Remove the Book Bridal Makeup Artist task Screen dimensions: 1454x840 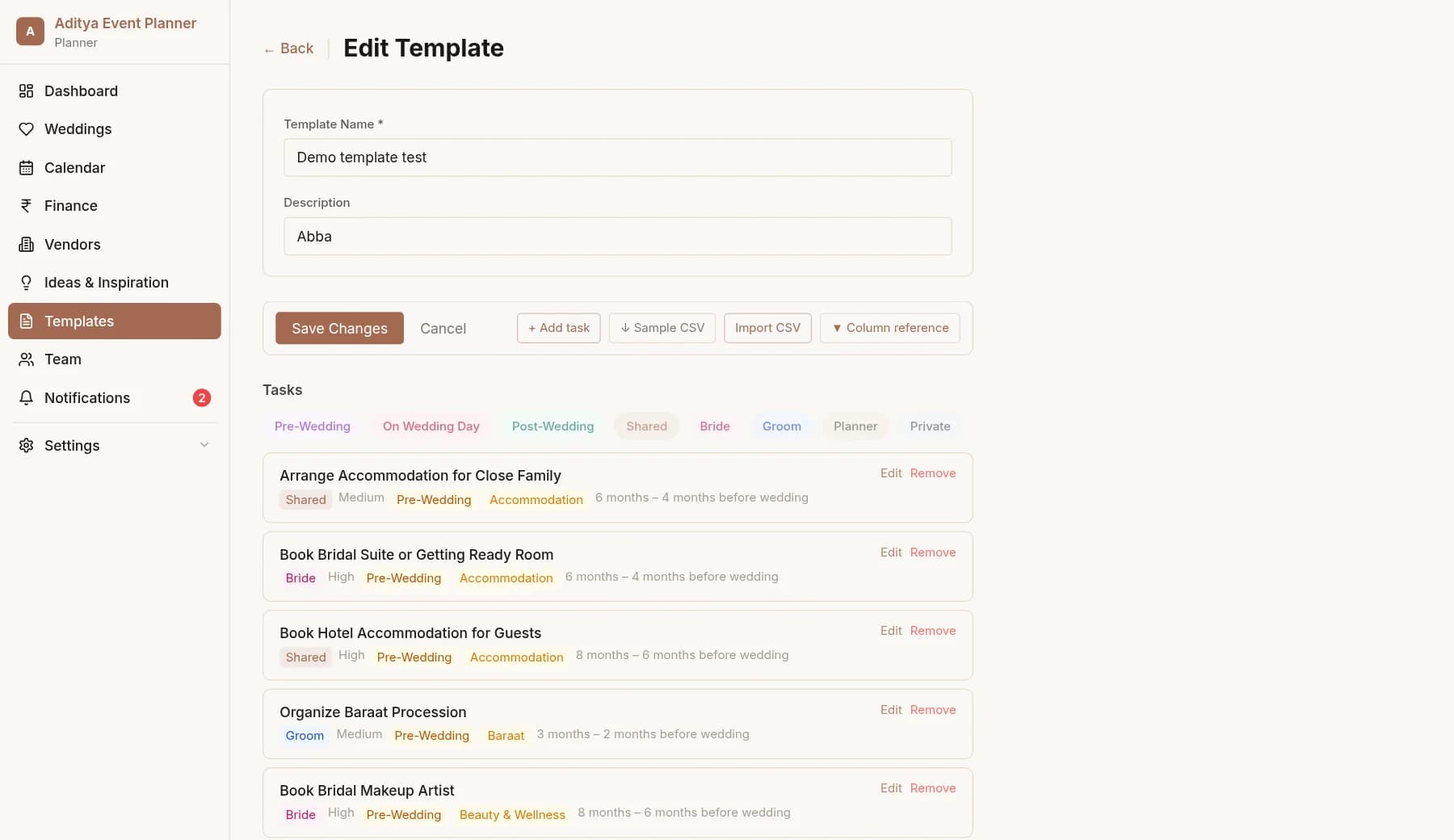point(933,788)
